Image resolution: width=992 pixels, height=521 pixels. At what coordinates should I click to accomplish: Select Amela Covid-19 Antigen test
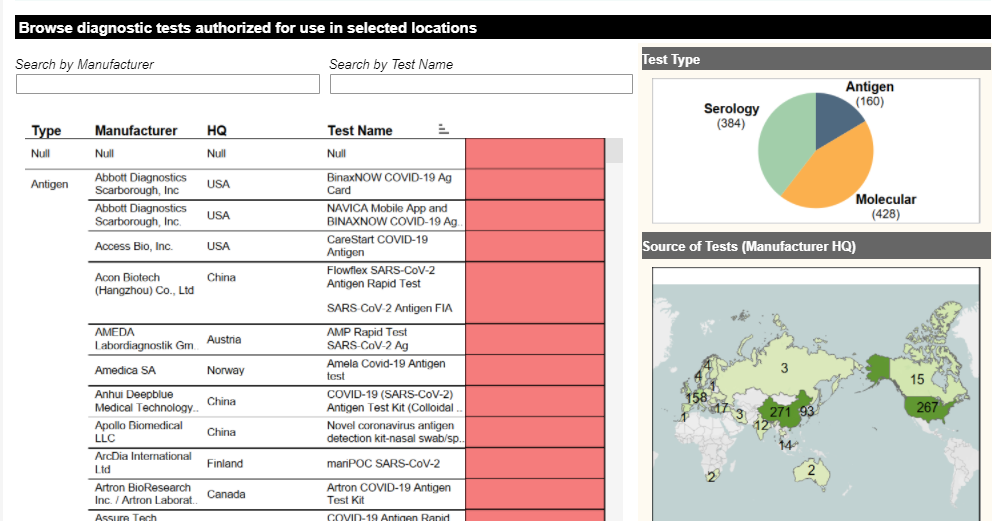tap(386, 370)
